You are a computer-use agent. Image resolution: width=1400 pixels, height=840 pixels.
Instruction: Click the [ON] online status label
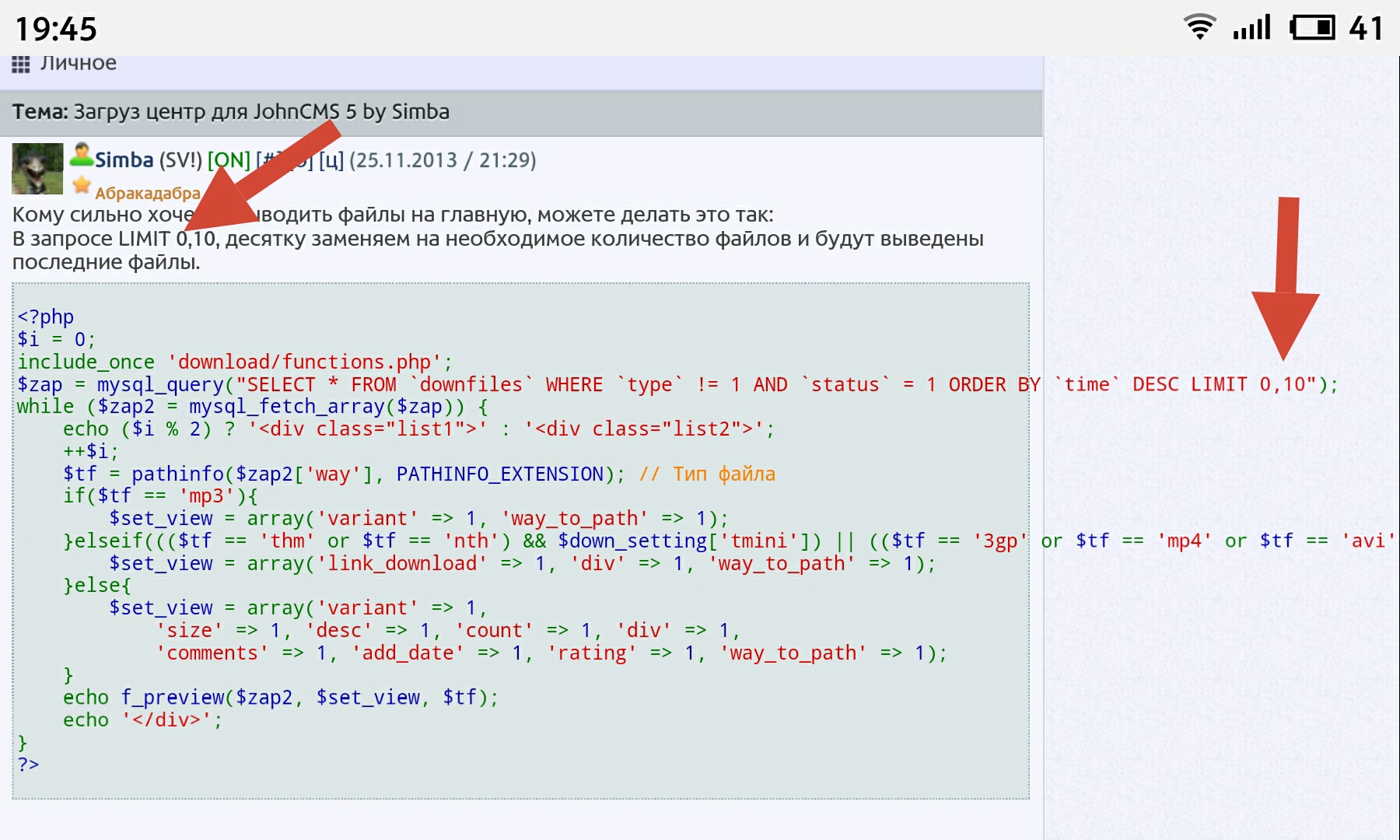click(229, 160)
